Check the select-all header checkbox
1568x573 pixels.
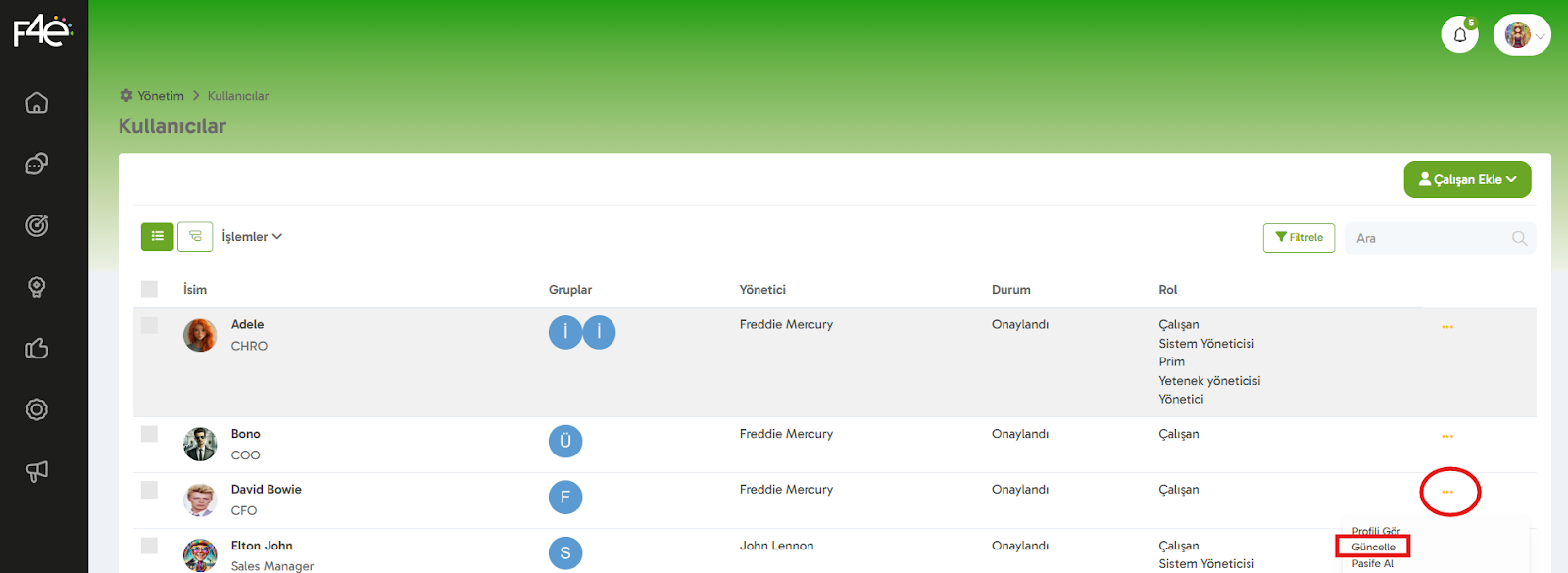point(149,289)
